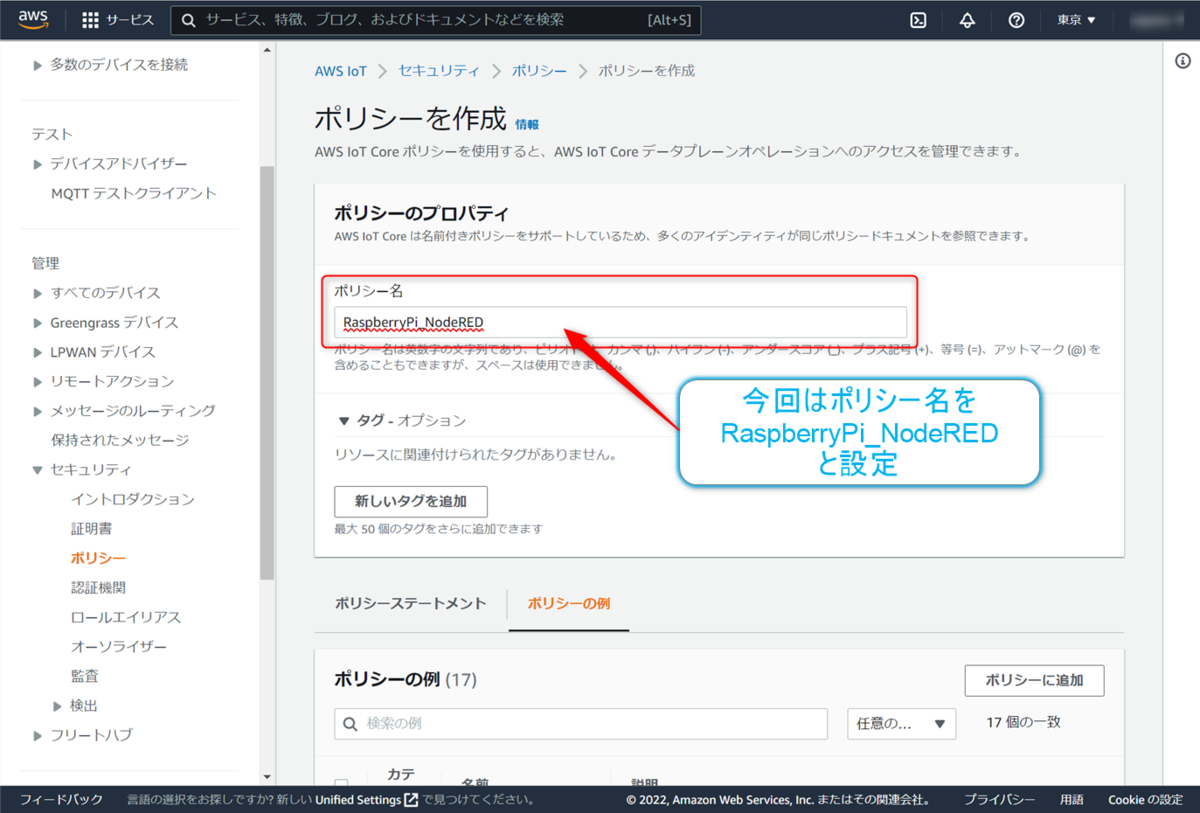1200x813 pixels.
Task: Expand メッセージのルーティング section
Action: (124, 411)
